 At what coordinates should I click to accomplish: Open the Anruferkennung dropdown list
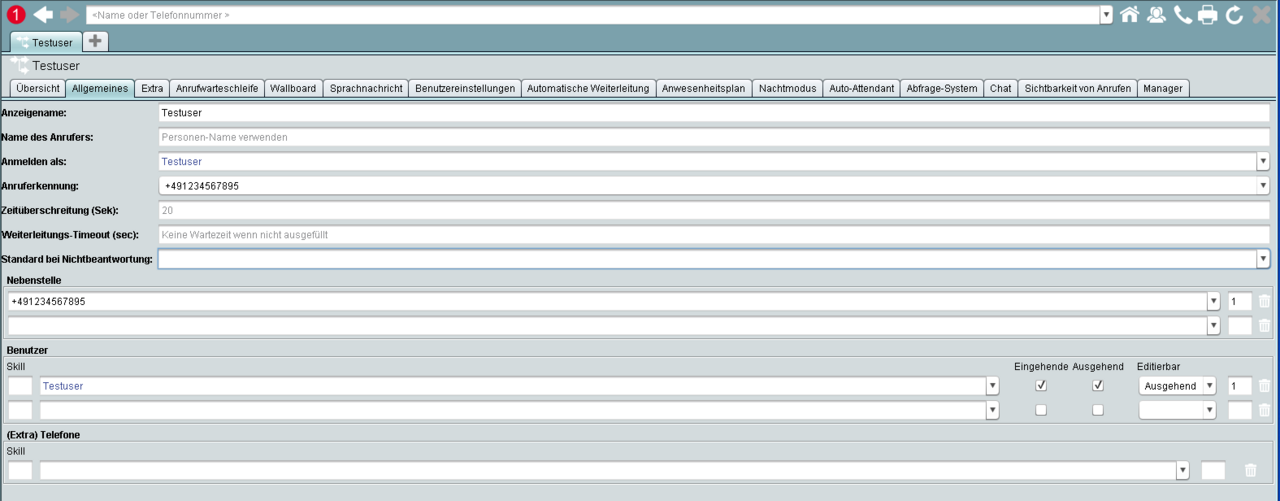click(1262, 185)
